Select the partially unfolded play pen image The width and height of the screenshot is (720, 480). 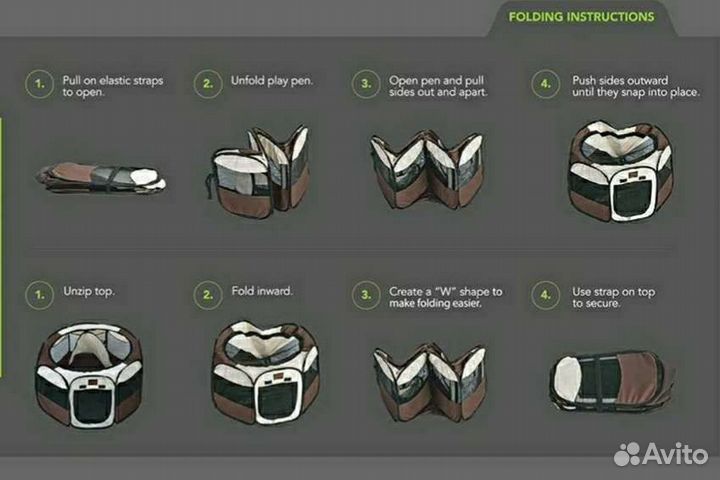point(257,171)
